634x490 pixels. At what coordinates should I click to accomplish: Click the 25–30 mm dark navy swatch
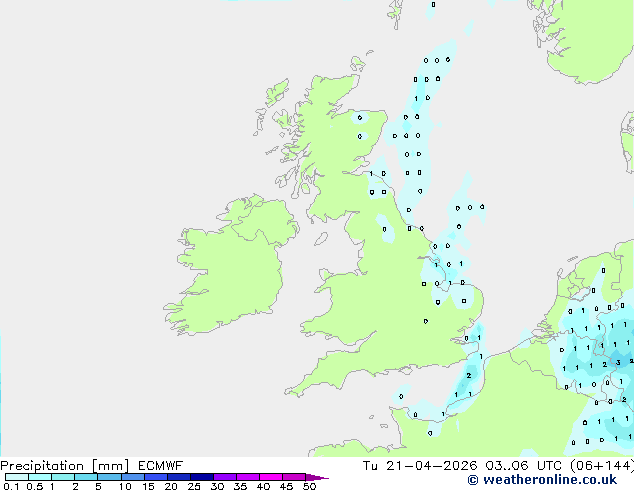coord(202,477)
